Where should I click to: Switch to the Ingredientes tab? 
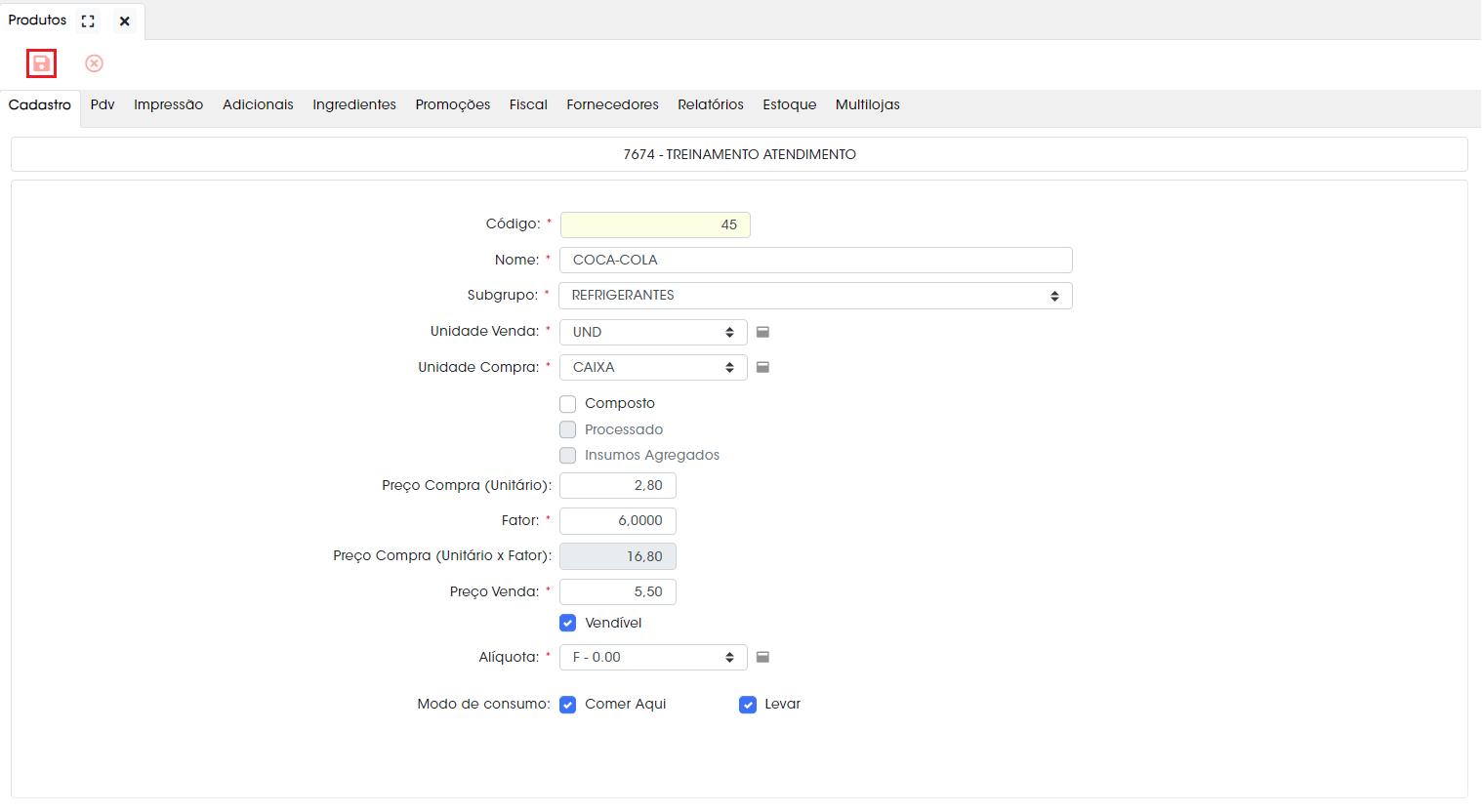point(354,104)
